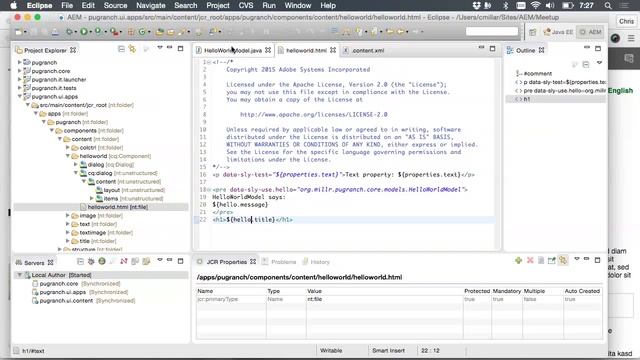Open the Outline view menu arrow

pyautogui.click(x=599, y=63)
